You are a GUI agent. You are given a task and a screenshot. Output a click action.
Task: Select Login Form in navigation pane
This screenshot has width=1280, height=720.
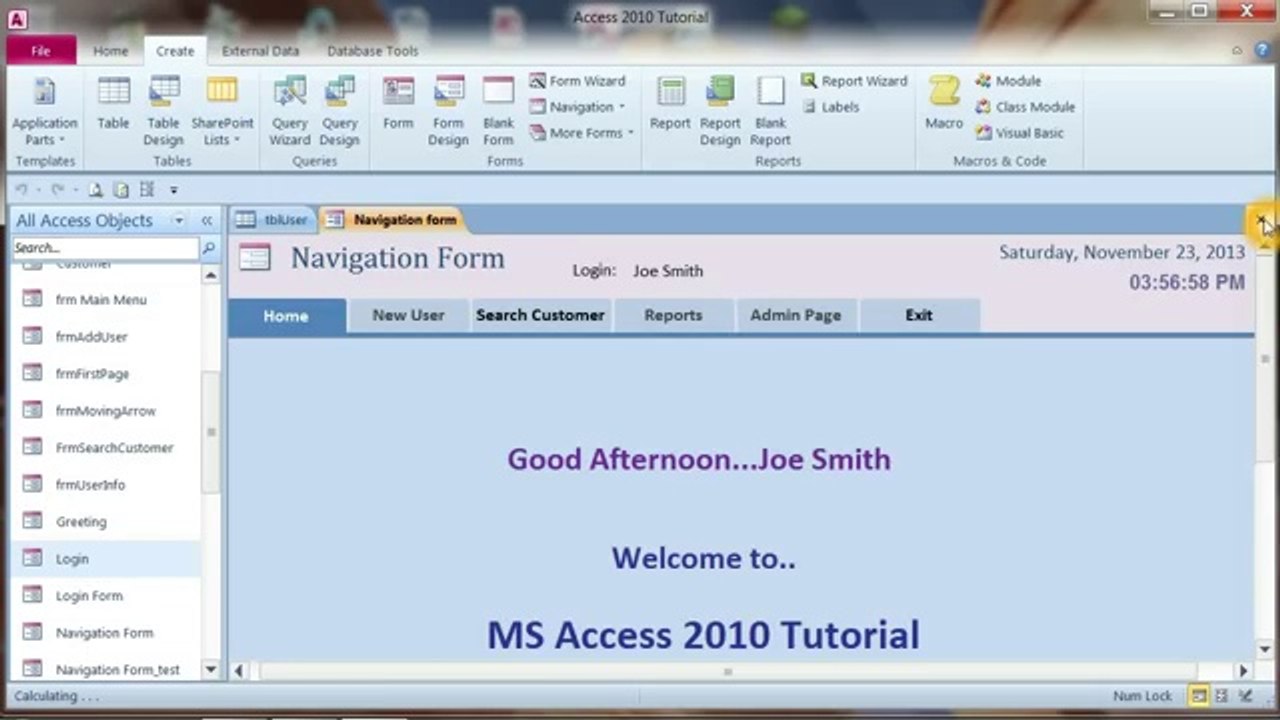106,596
